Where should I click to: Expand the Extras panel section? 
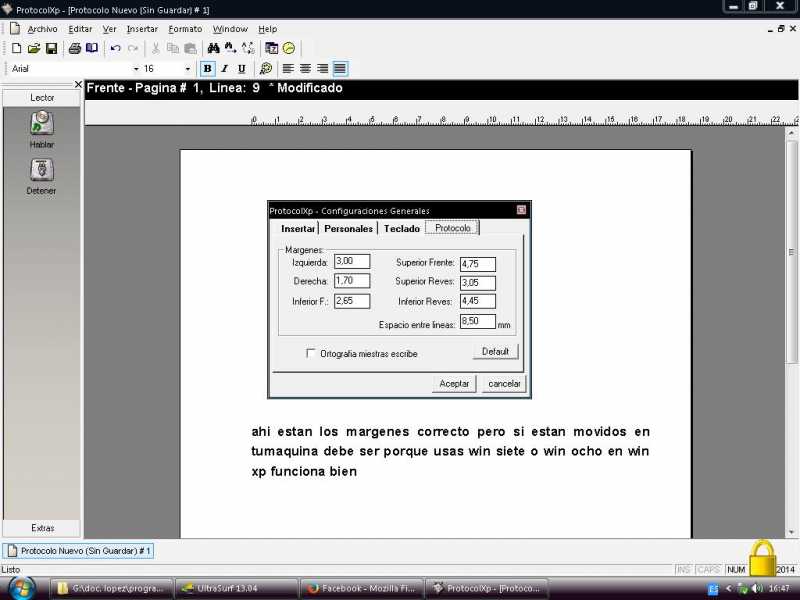pyautogui.click(x=42, y=528)
